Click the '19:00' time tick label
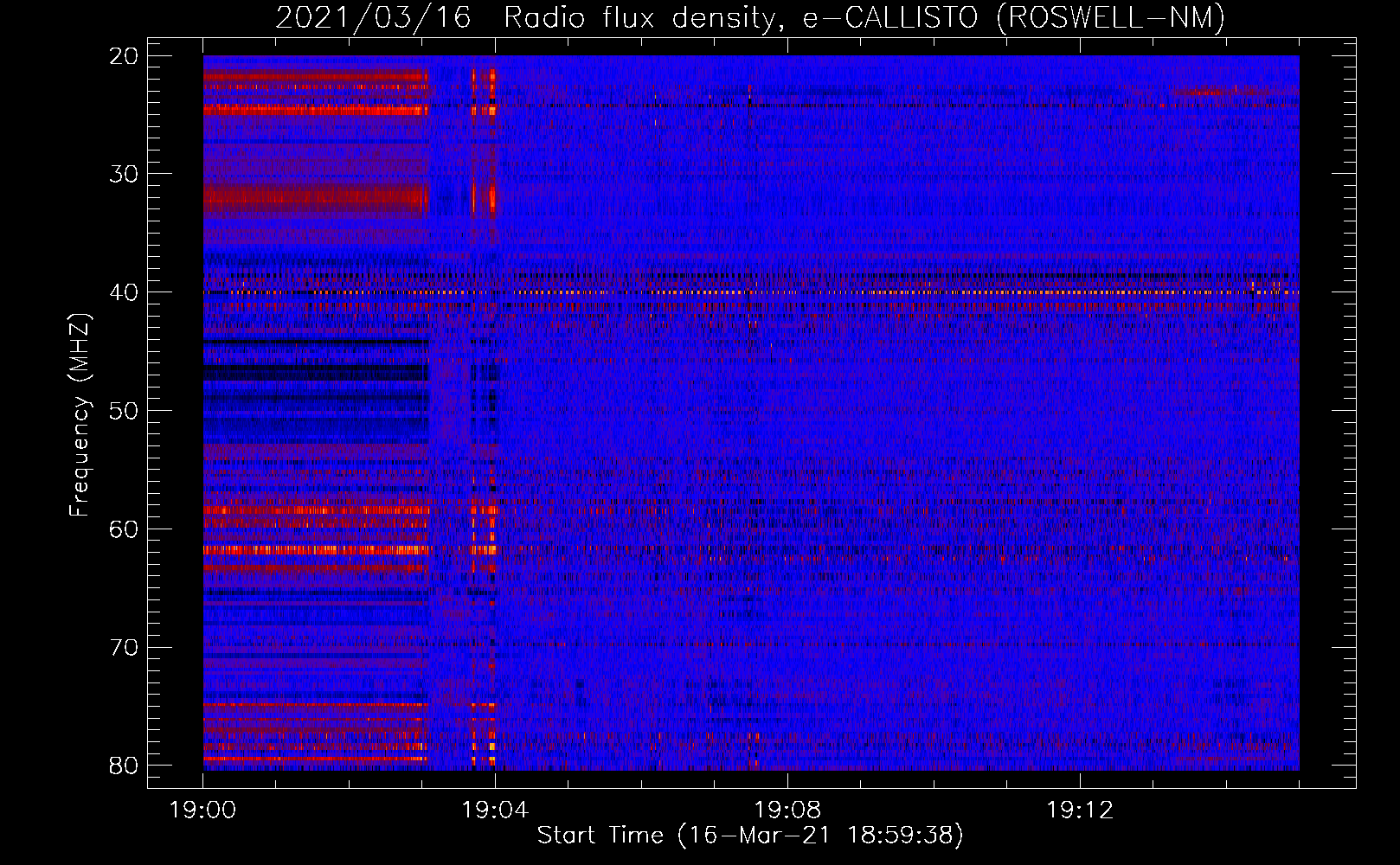The height and width of the screenshot is (865, 1400). pos(203,811)
